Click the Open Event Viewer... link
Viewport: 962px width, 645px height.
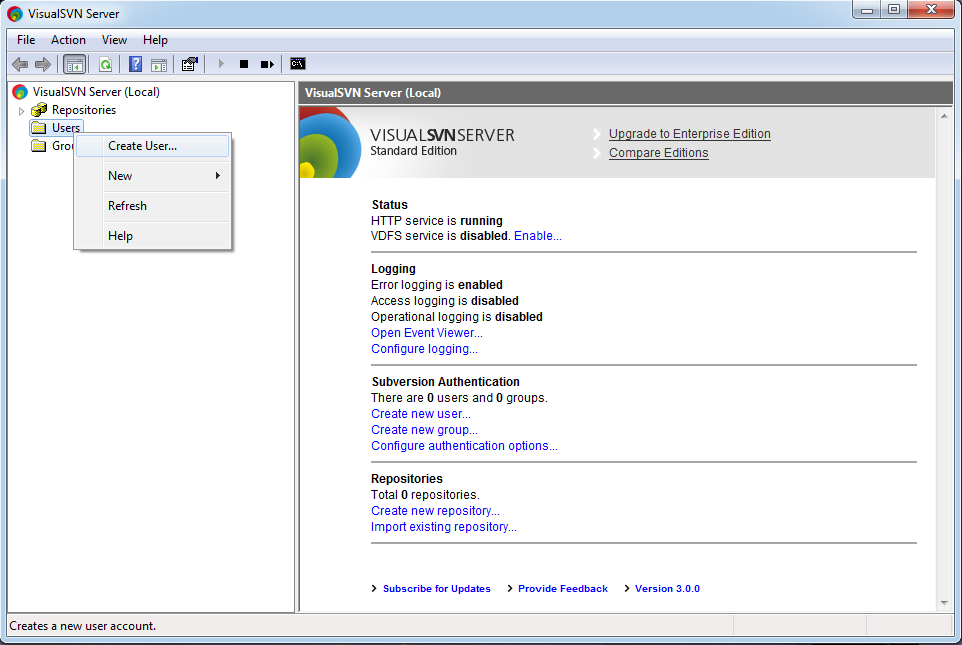[x=426, y=333]
